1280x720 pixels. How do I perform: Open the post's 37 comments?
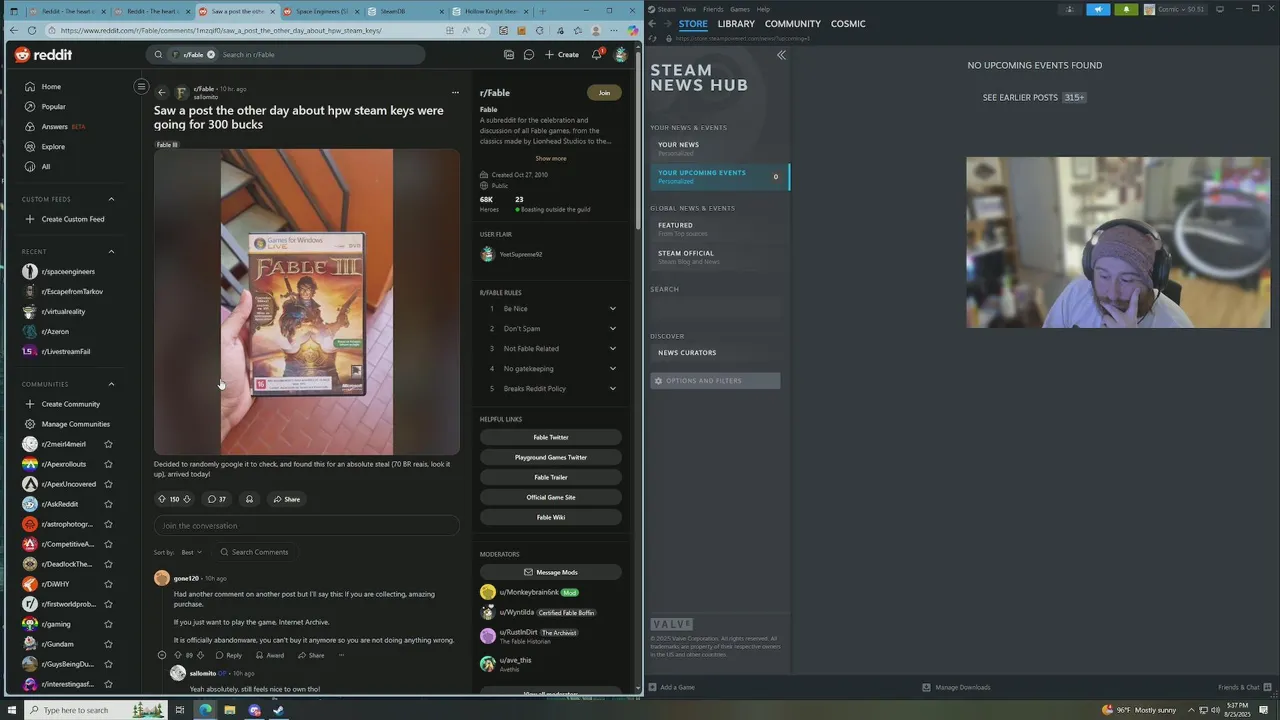click(x=216, y=499)
